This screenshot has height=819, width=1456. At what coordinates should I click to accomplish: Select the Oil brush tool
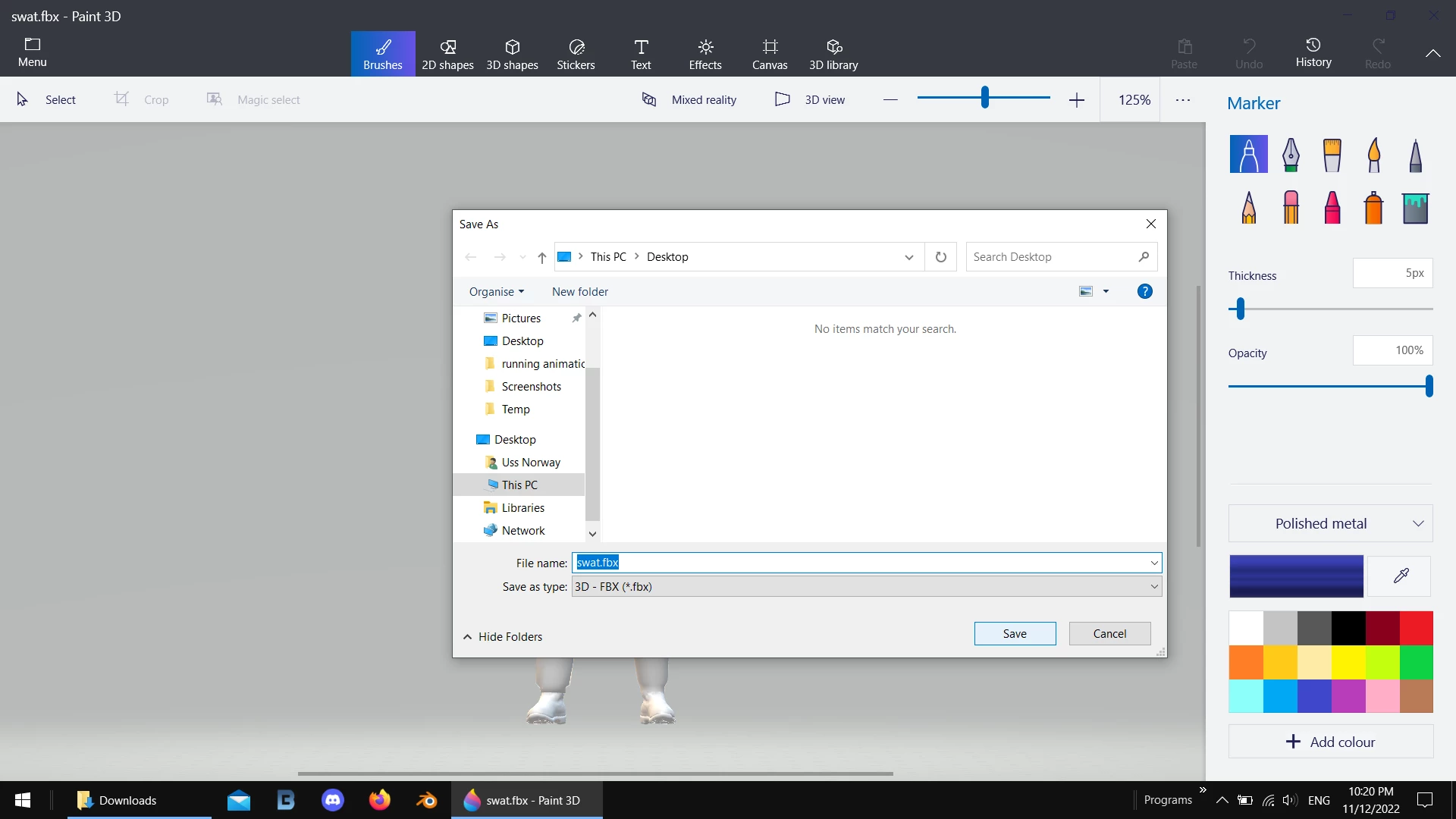(1332, 155)
